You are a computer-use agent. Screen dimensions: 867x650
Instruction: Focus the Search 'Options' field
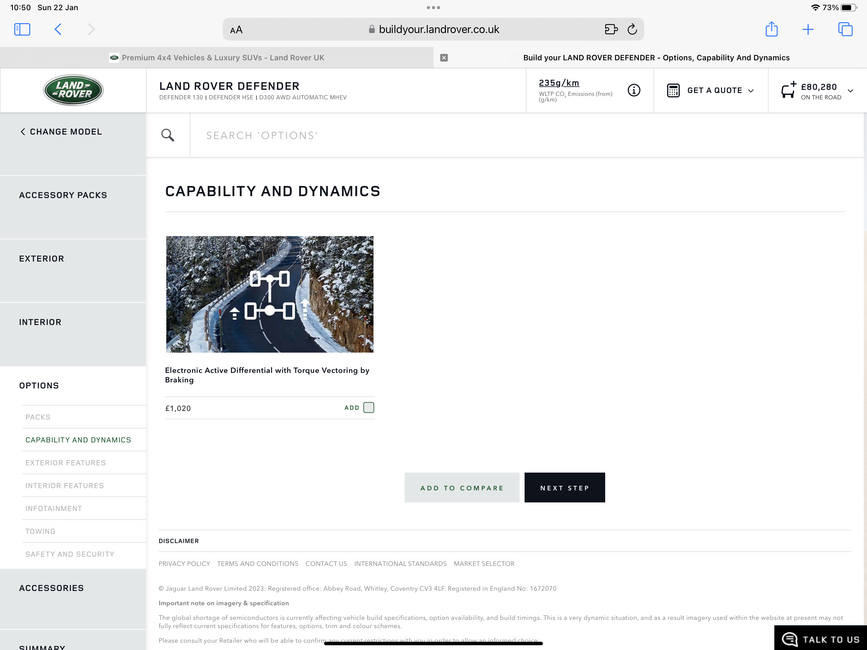[x=527, y=135]
